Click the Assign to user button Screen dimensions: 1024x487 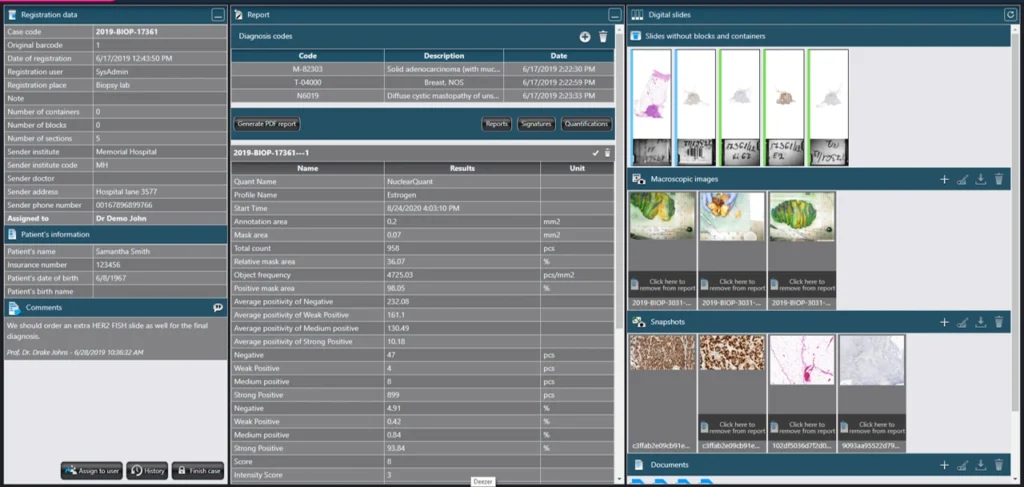click(91, 471)
